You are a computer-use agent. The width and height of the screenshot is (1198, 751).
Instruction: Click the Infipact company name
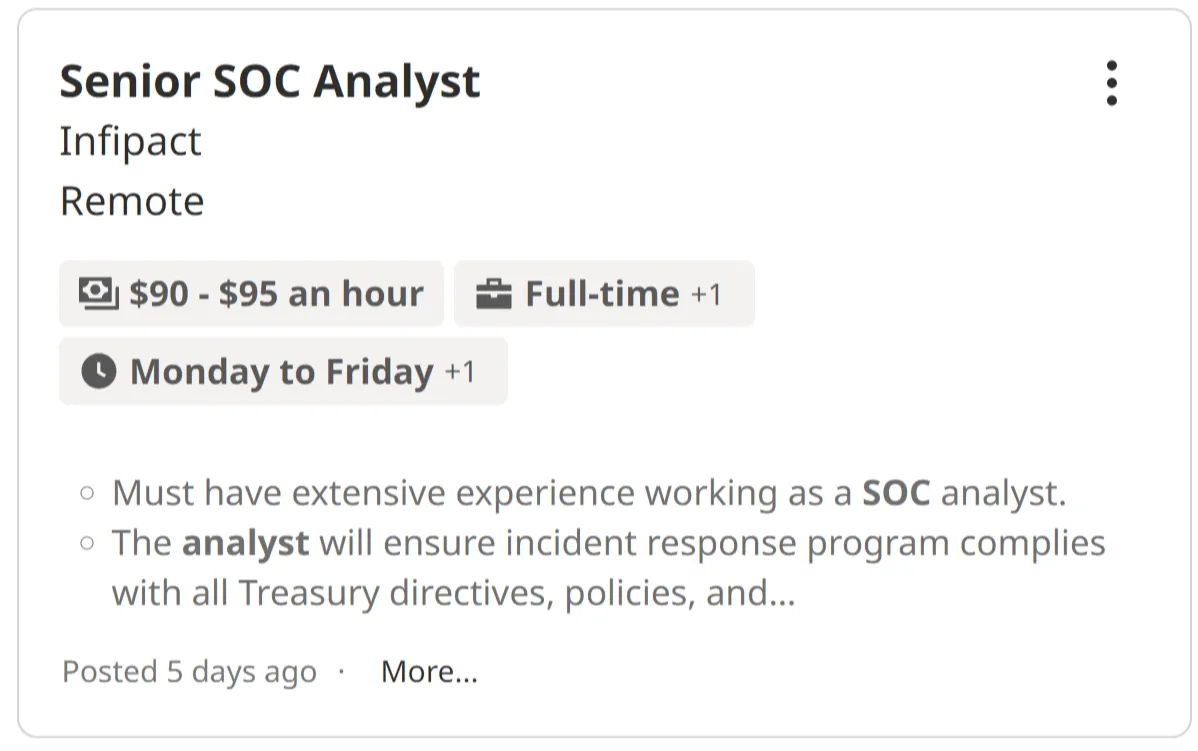coord(130,141)
